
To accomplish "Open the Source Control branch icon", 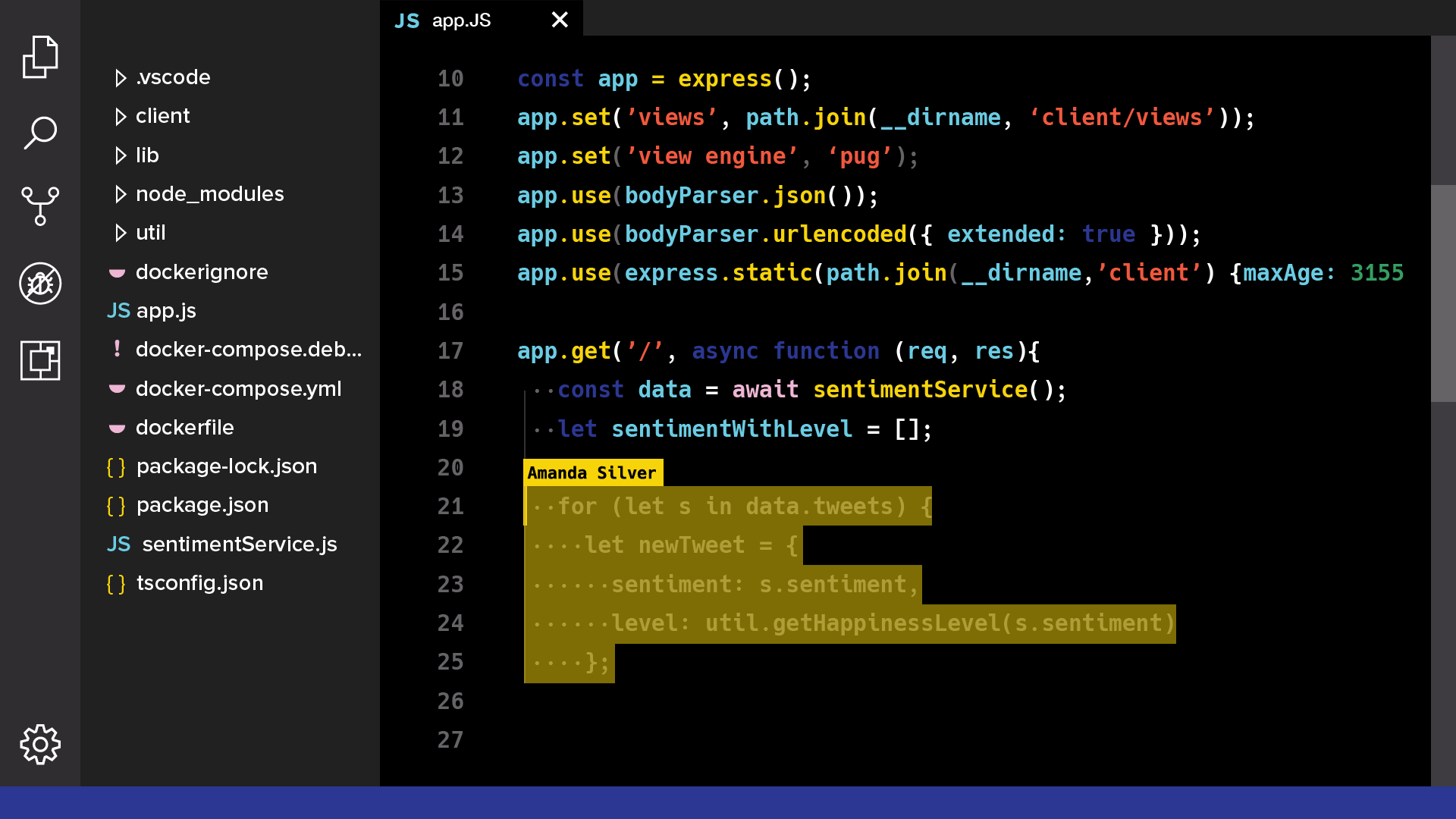I will point(40,206).
